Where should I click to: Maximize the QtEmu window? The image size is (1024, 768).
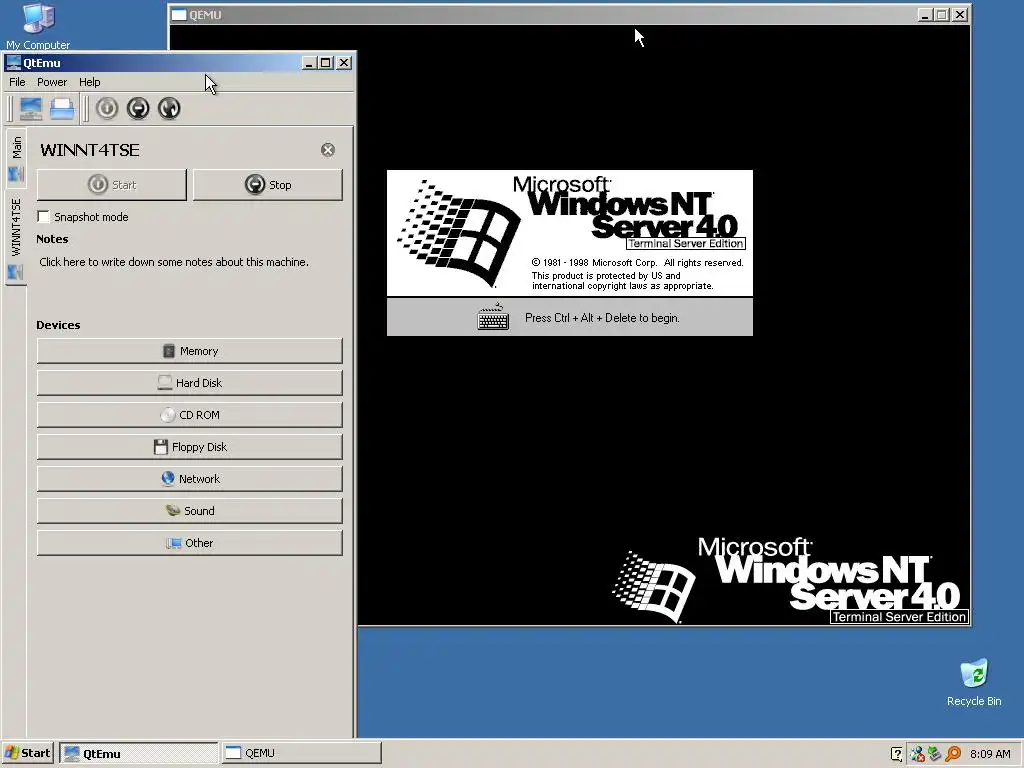pos(326,63)
